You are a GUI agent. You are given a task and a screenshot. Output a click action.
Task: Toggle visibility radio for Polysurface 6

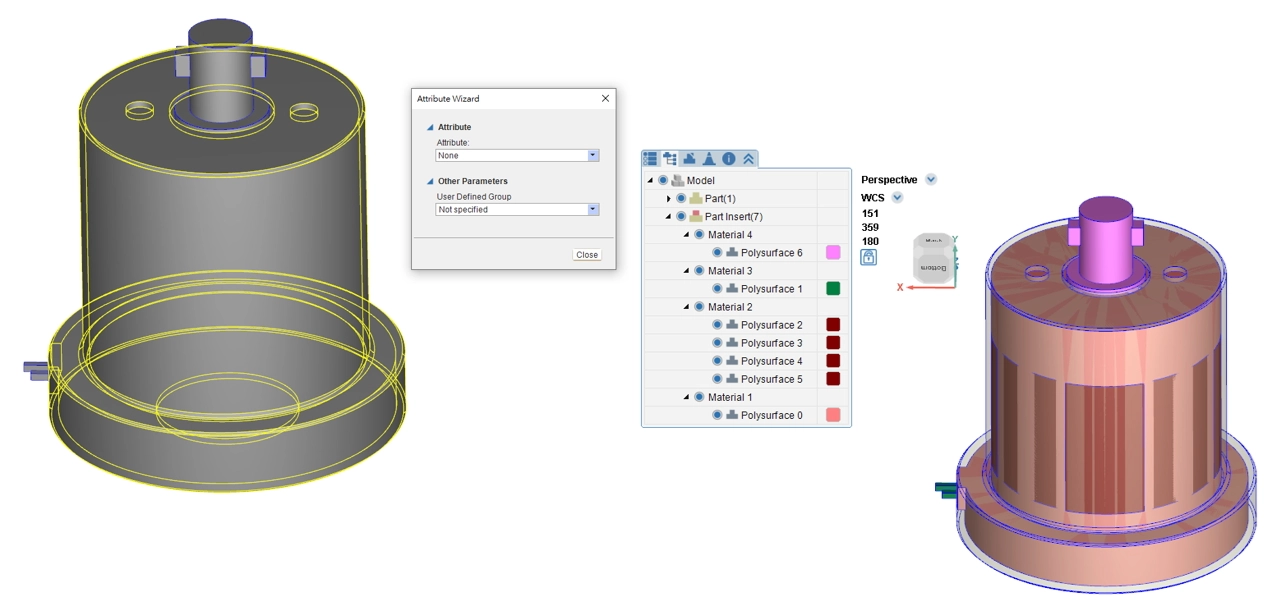717,253
